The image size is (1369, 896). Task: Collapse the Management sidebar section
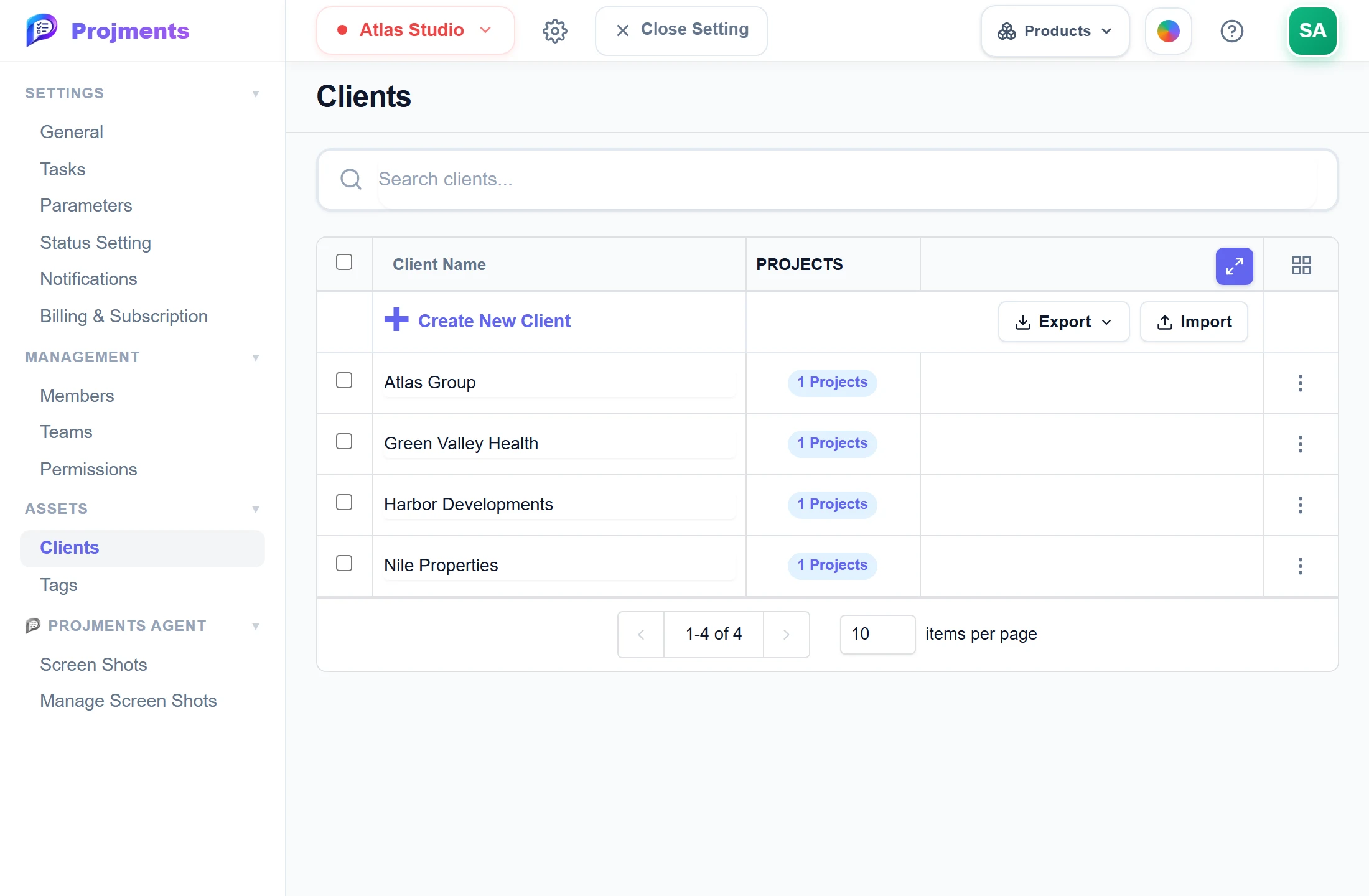pyautogui.click(x=255, y=358)
